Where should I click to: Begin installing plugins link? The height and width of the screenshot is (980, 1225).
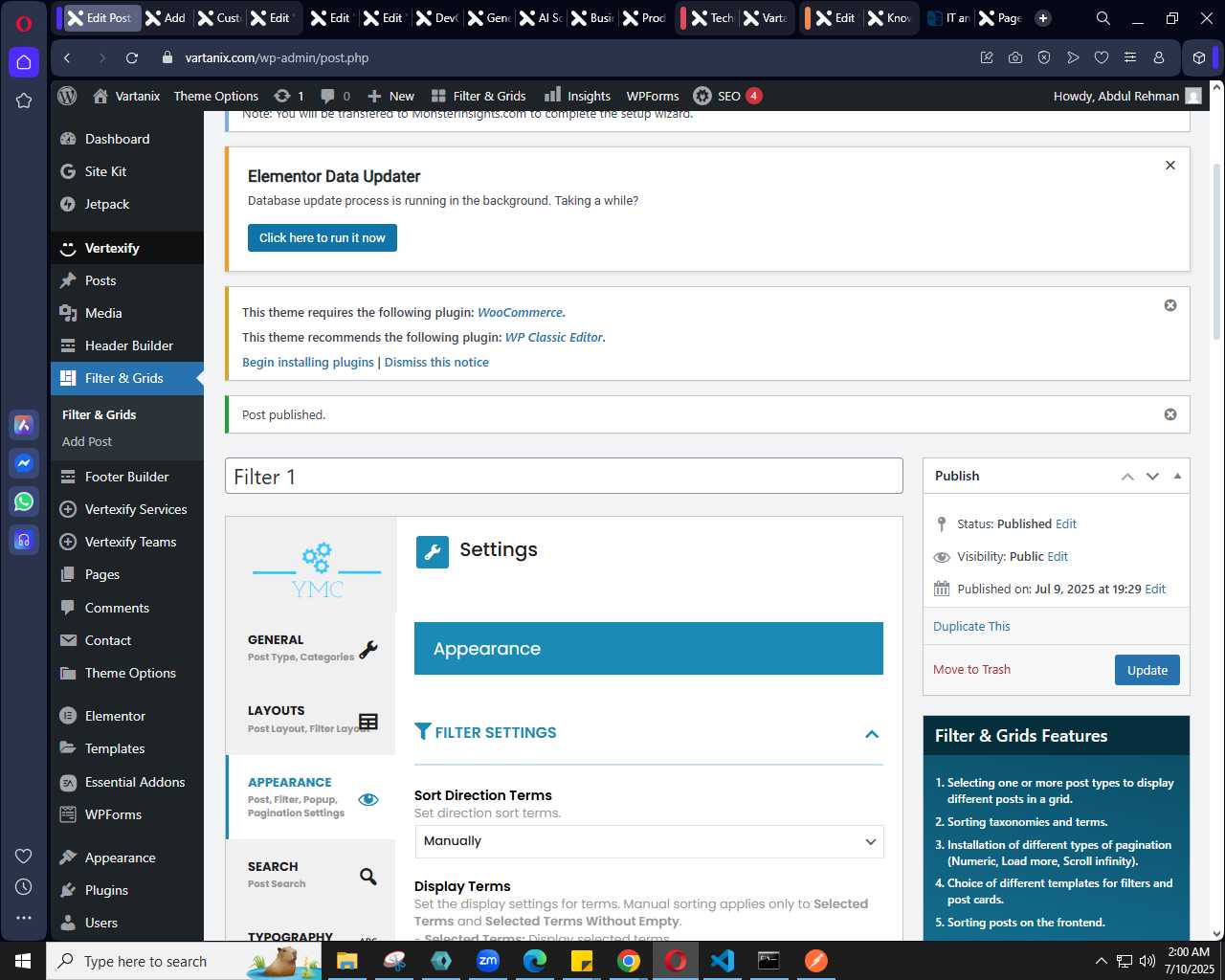[x=308, y=362]
